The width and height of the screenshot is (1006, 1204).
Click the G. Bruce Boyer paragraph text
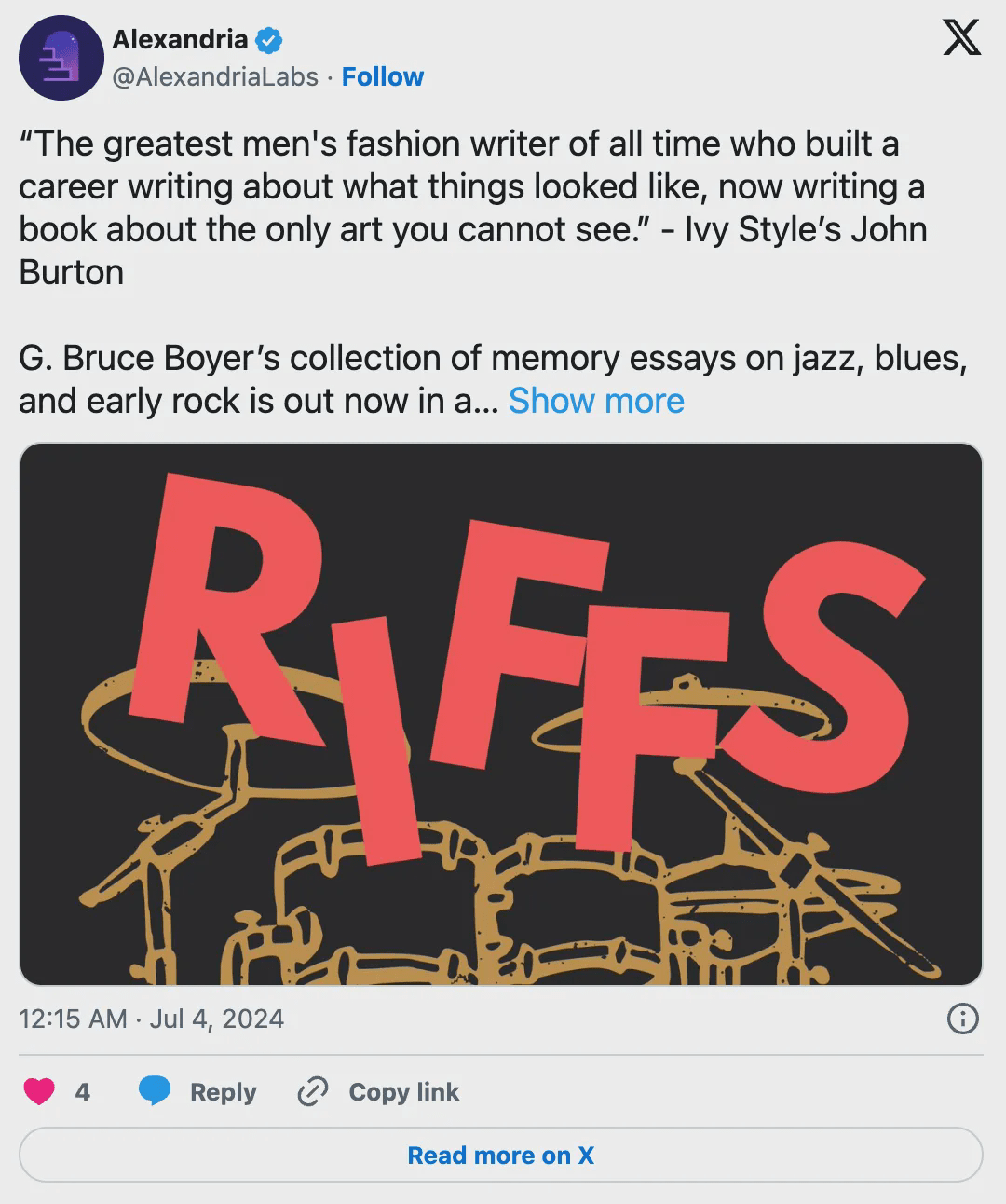click(466, 359)
